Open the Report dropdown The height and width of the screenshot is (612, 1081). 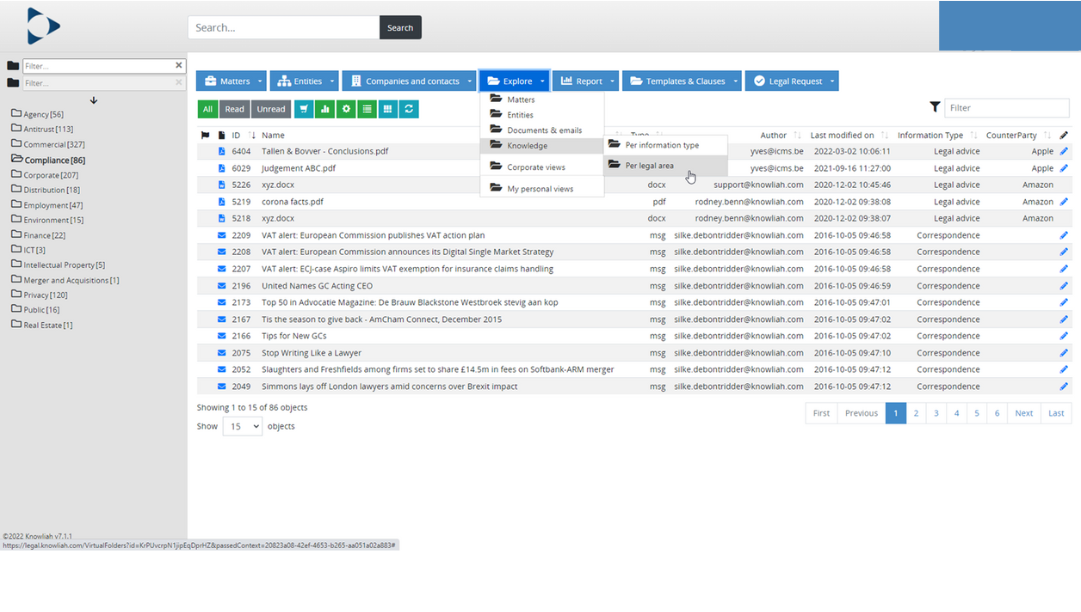coord(585,80)
